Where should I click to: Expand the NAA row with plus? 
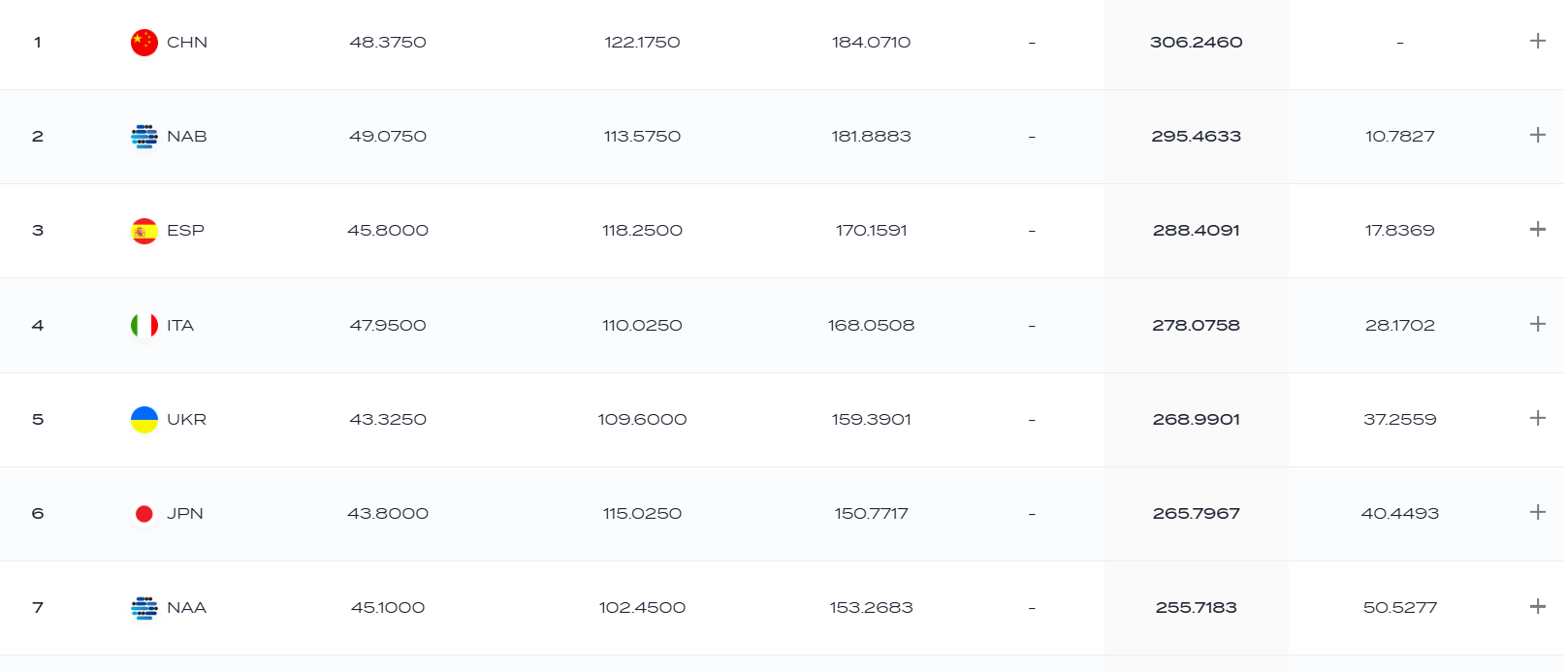tap(1538, 606)
